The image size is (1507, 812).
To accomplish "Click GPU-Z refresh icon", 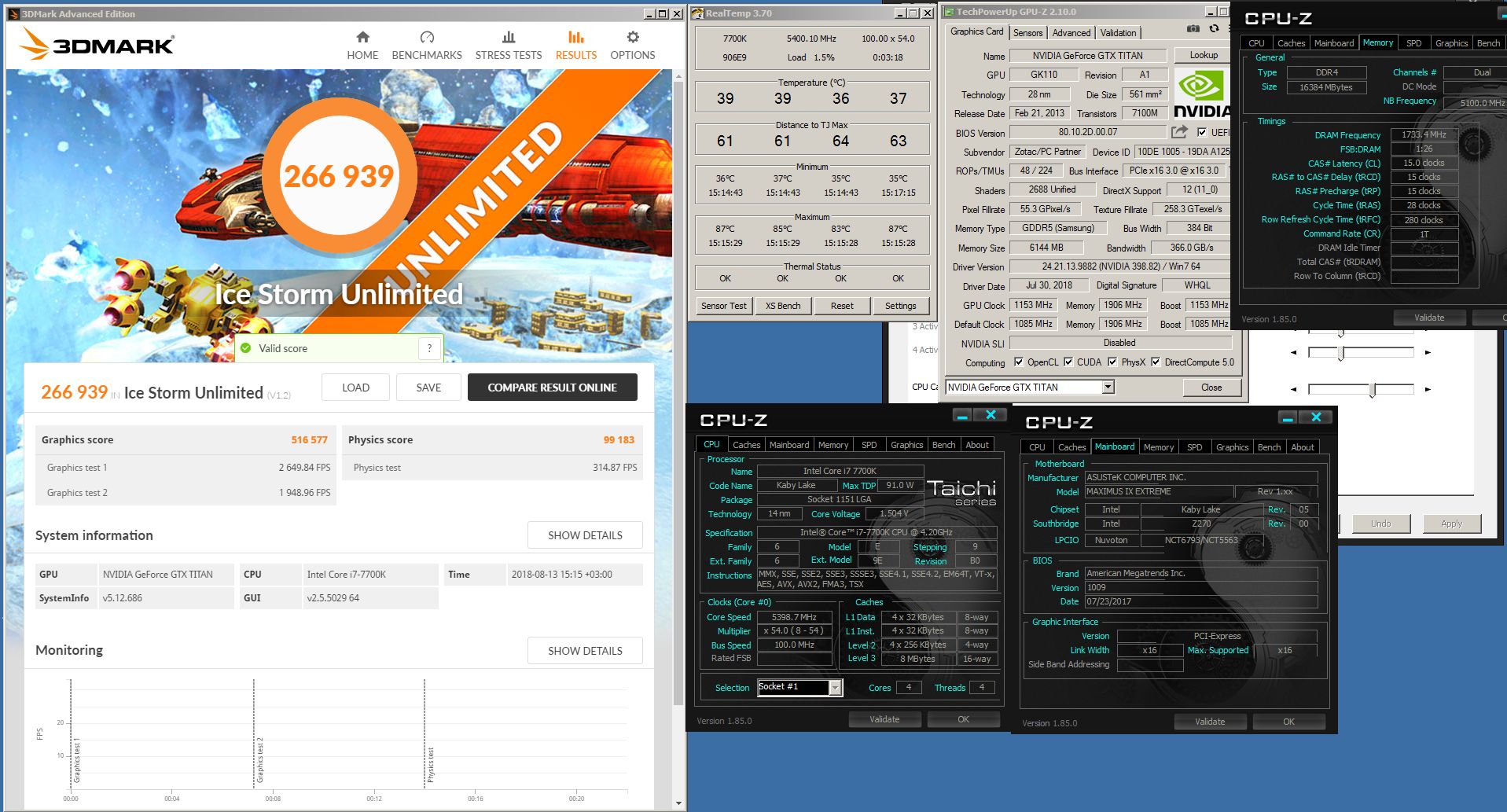I will pyautogui.click(x=1214, y=29).
